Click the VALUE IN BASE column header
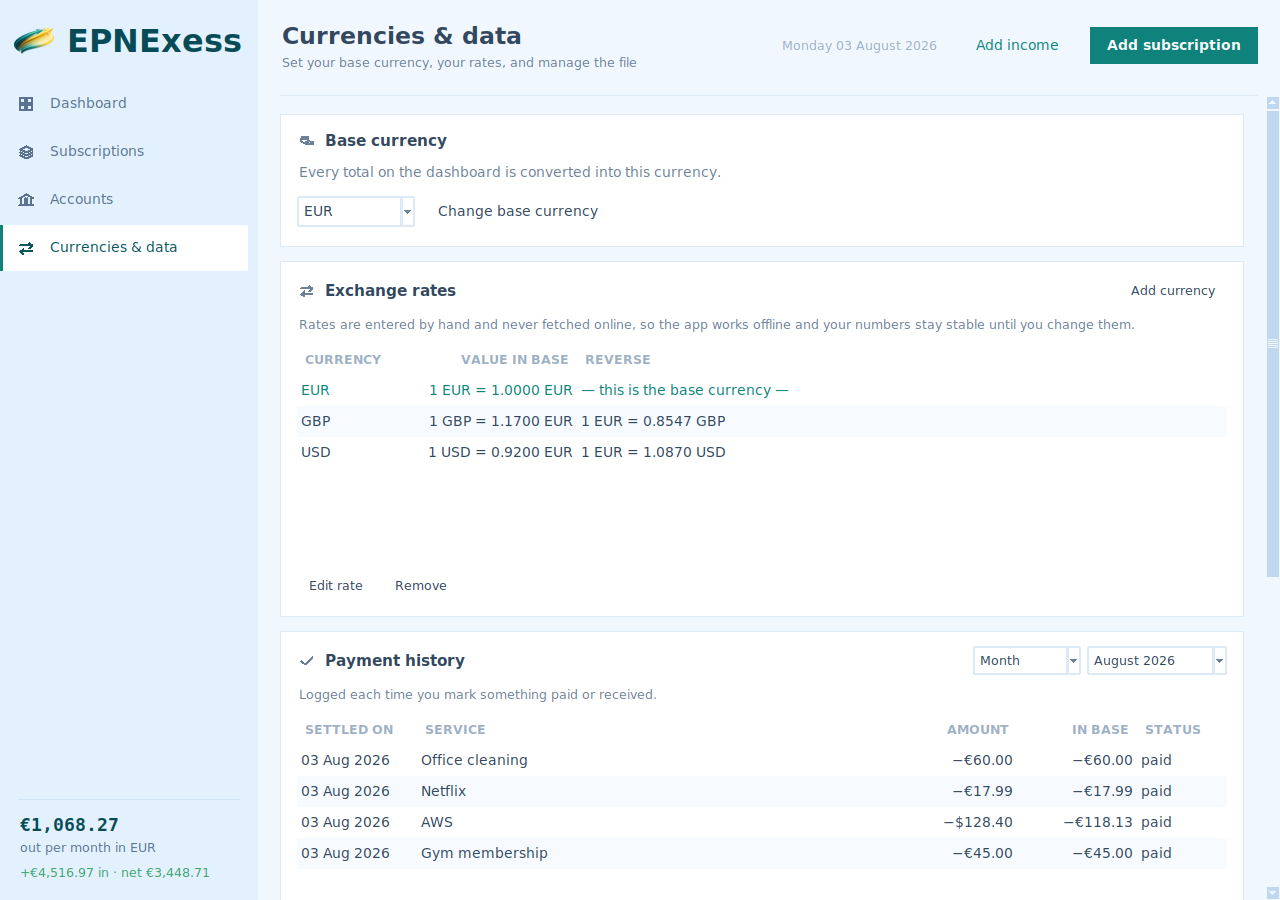The height and width of the screenshot is (900, 1280). pyautogui.click(x=515, y=360)
